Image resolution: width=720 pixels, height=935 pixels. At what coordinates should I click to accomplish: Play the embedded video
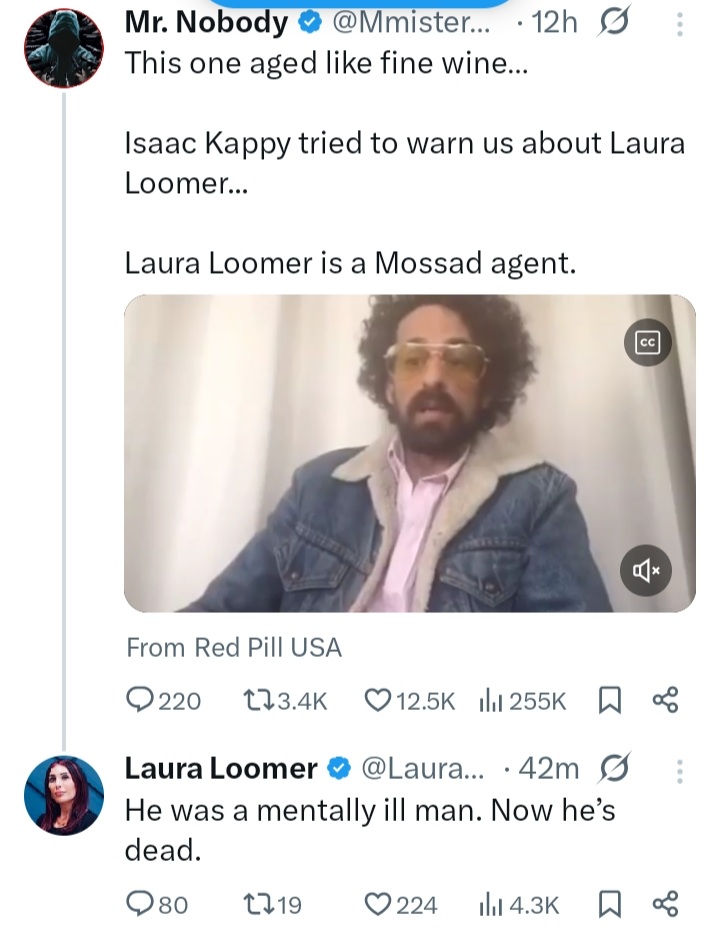(x=410, y=453)
